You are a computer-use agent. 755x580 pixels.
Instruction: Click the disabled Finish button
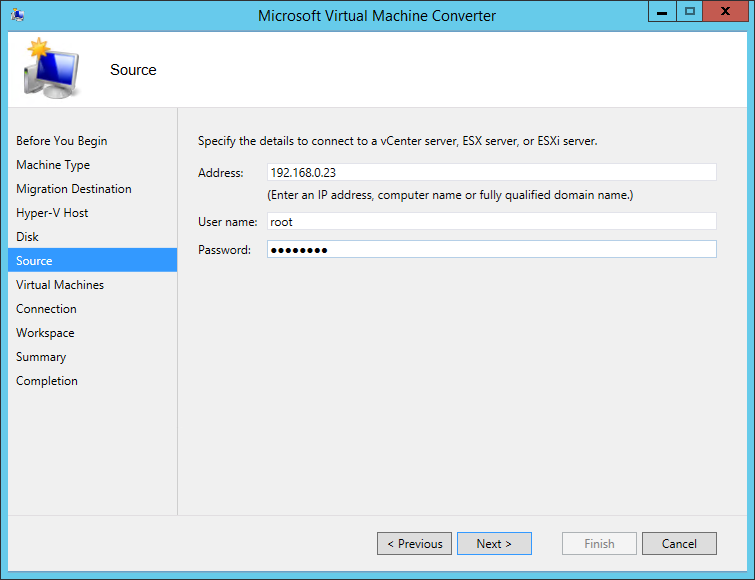599,543
